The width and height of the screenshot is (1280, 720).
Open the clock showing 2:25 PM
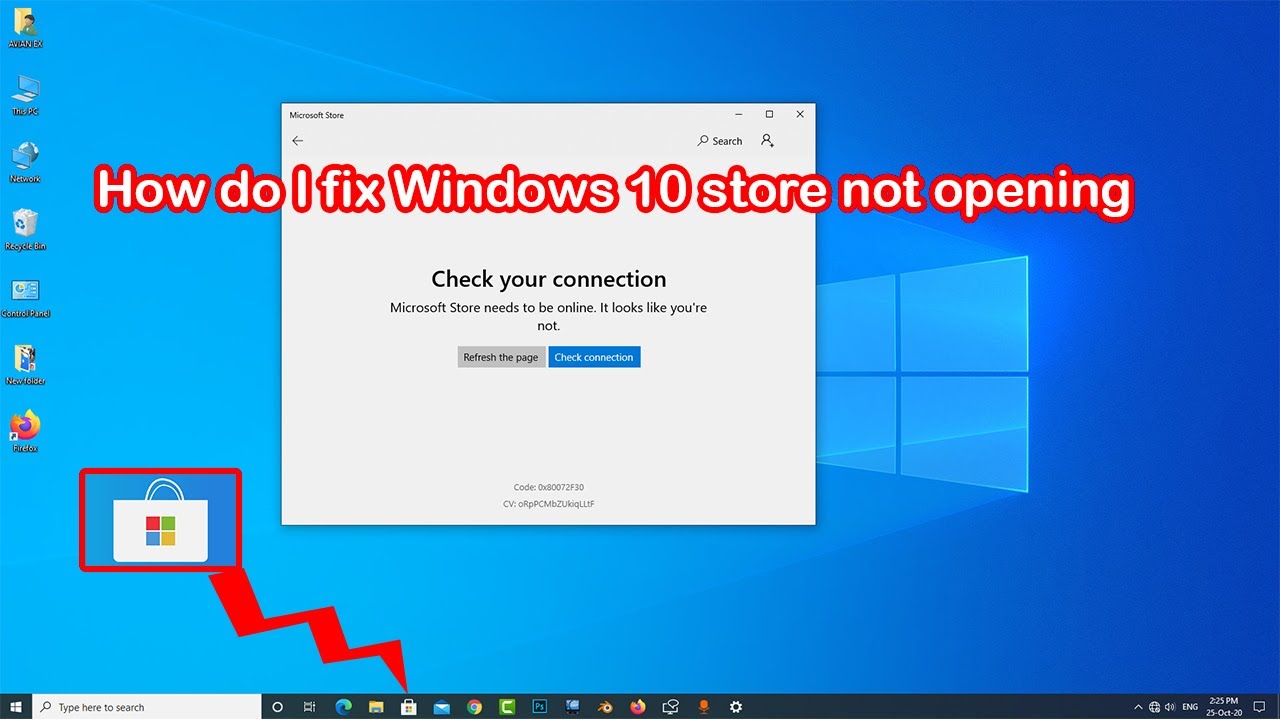[x=1226, y=707]
